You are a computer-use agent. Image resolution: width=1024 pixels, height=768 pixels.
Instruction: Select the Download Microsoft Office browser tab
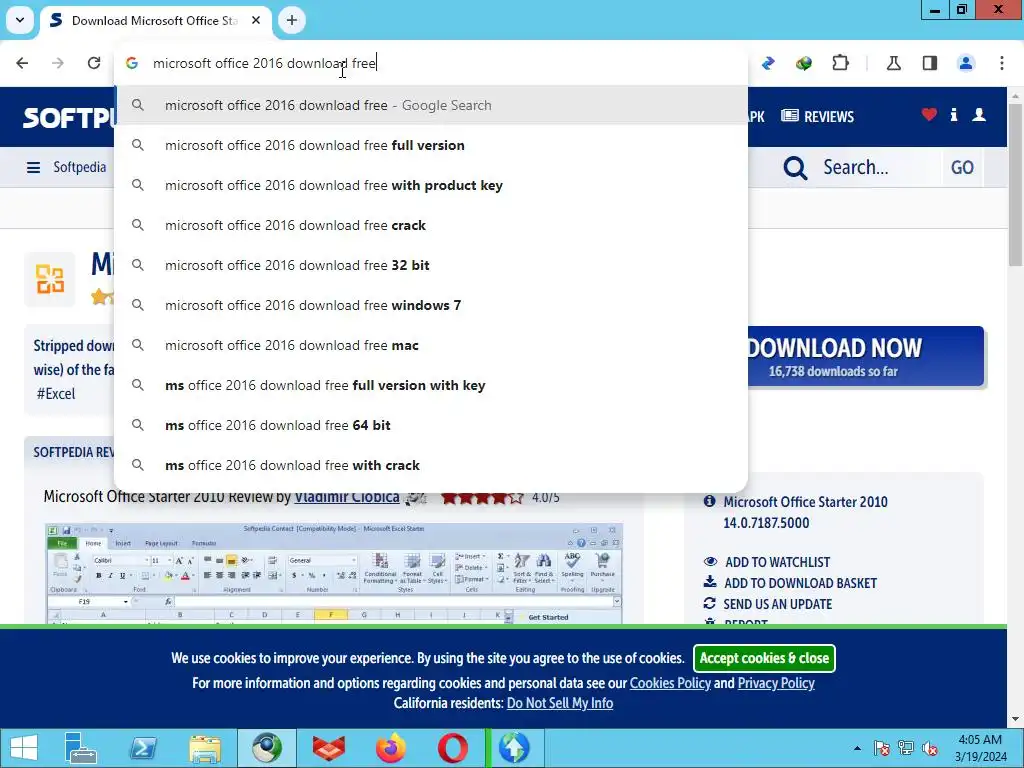[155, 21]
